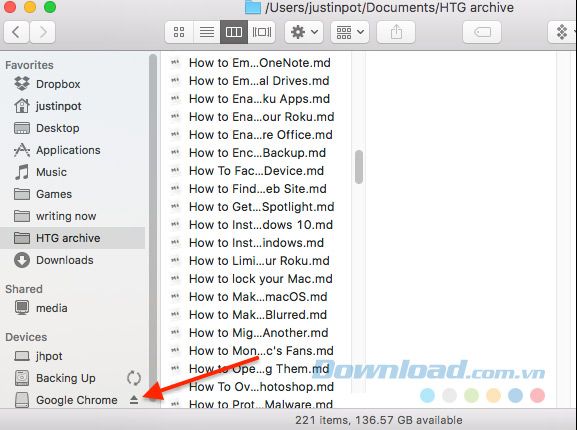Viewport: 577px width, 430px height.
Task: Open Applications from the sidebar
Action: pyautogui.click(x=72, y=150)
